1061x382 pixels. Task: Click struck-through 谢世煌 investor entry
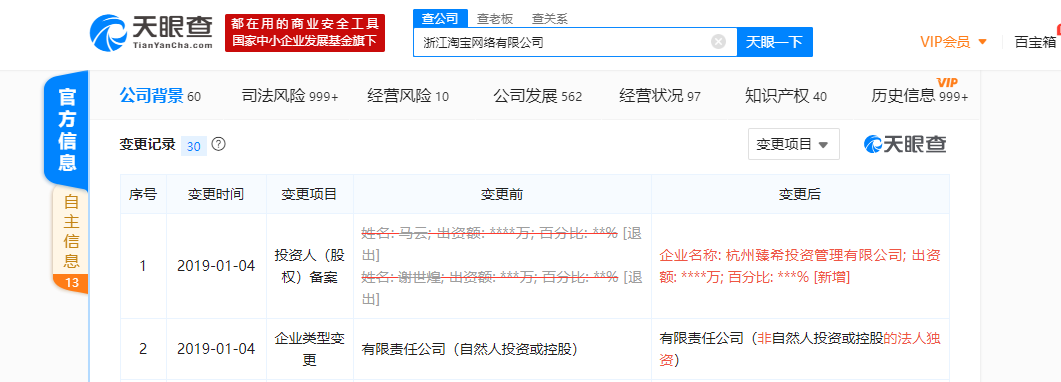click(501, 287)
